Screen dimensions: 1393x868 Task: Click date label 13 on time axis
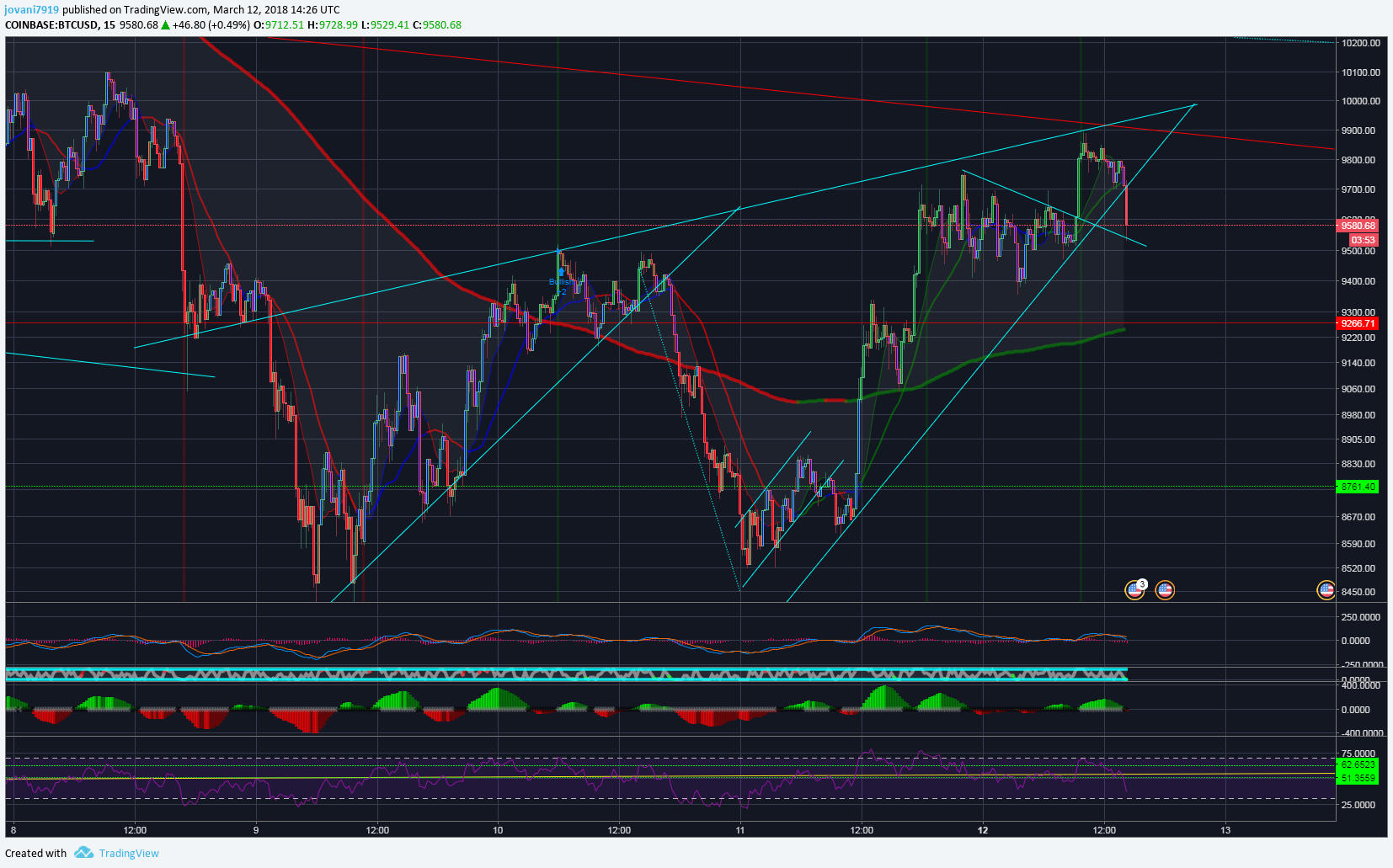coord(1225,830)
